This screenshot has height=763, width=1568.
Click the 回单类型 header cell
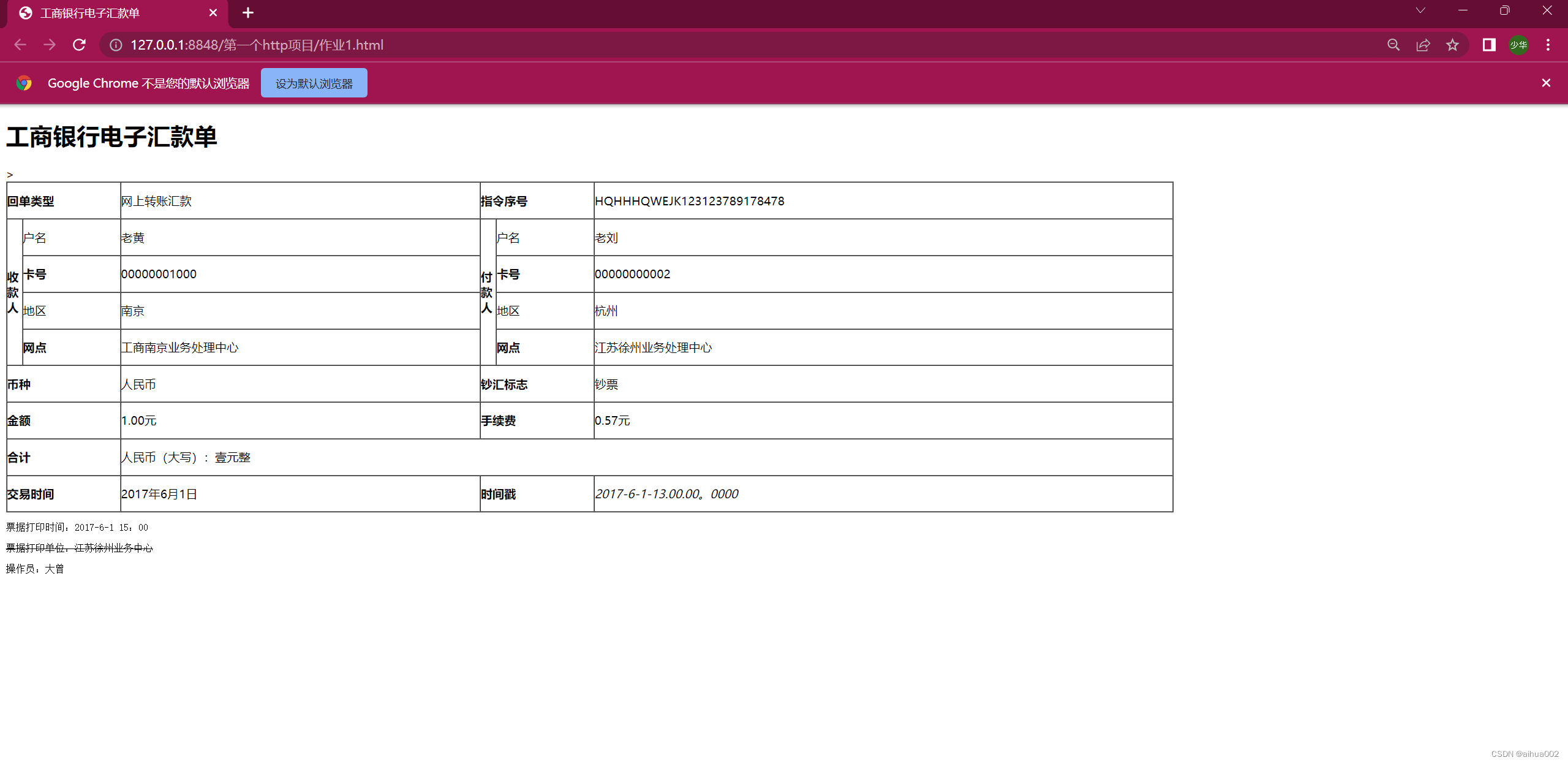tap(64, 200)
